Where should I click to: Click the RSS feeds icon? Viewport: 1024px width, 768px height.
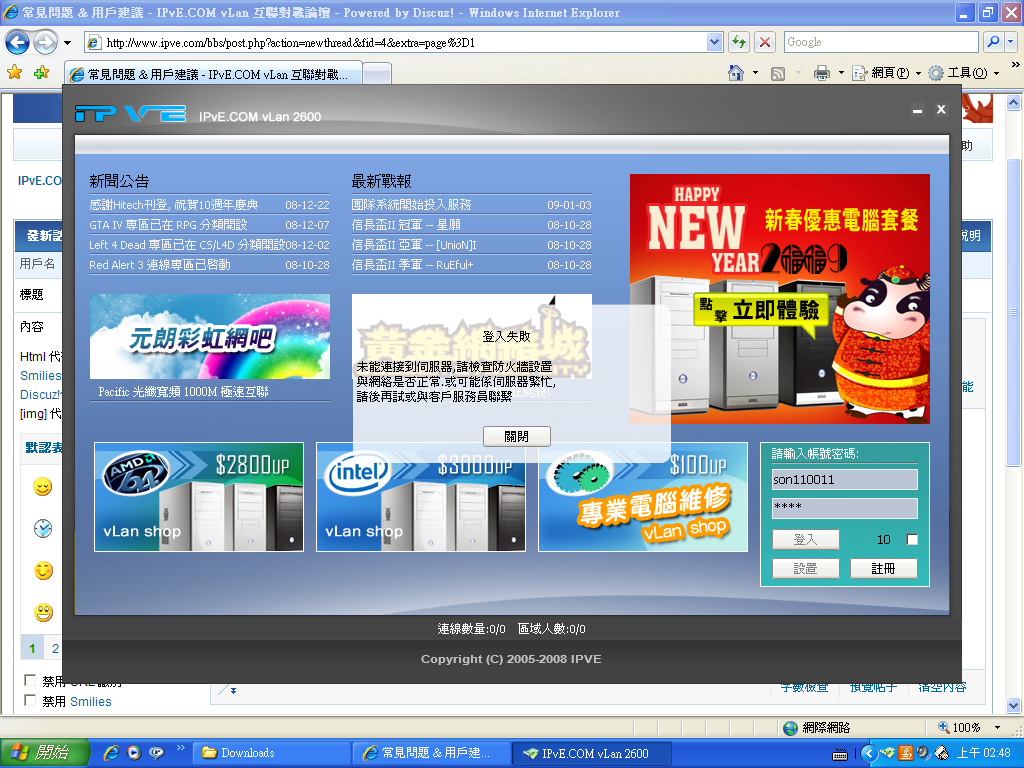pos(778,74)
